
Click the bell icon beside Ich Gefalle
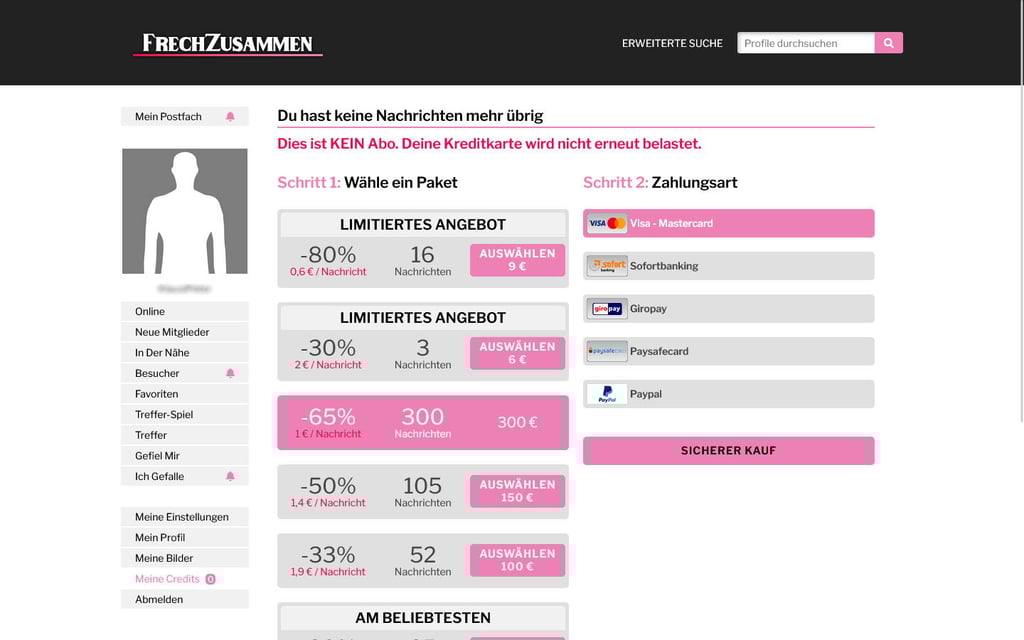pos(230,477)
